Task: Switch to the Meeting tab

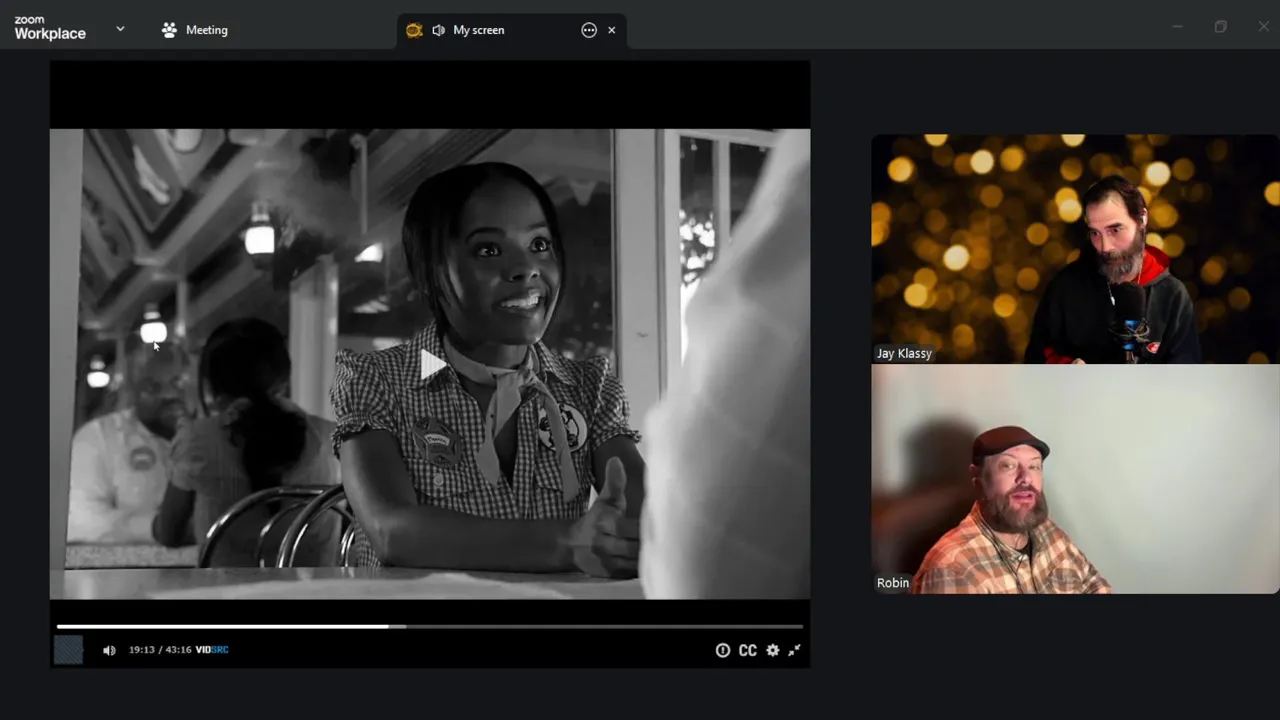Action: [x=195, y=30]
